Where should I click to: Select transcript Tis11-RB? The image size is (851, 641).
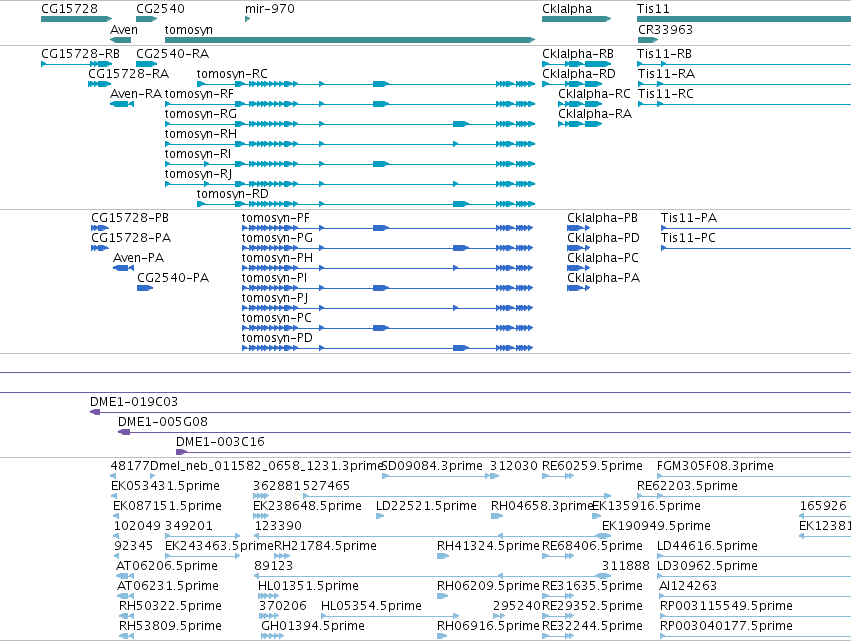744,64
